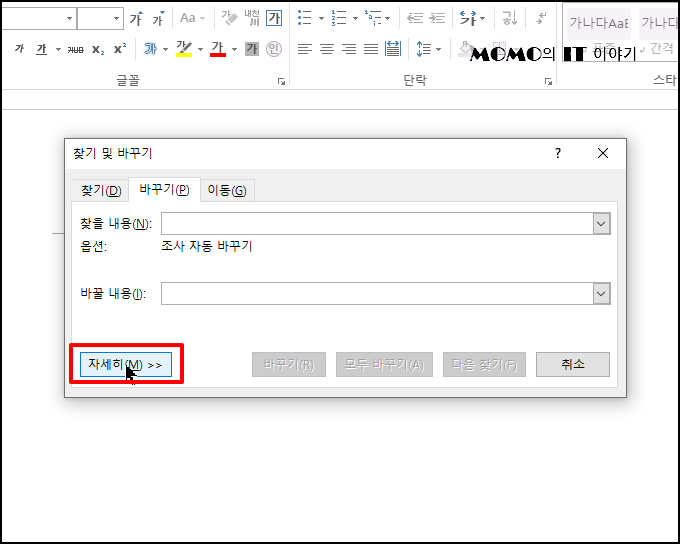Open text effects dropdown arrow
The image size is (680, 544).
(165, 49)
